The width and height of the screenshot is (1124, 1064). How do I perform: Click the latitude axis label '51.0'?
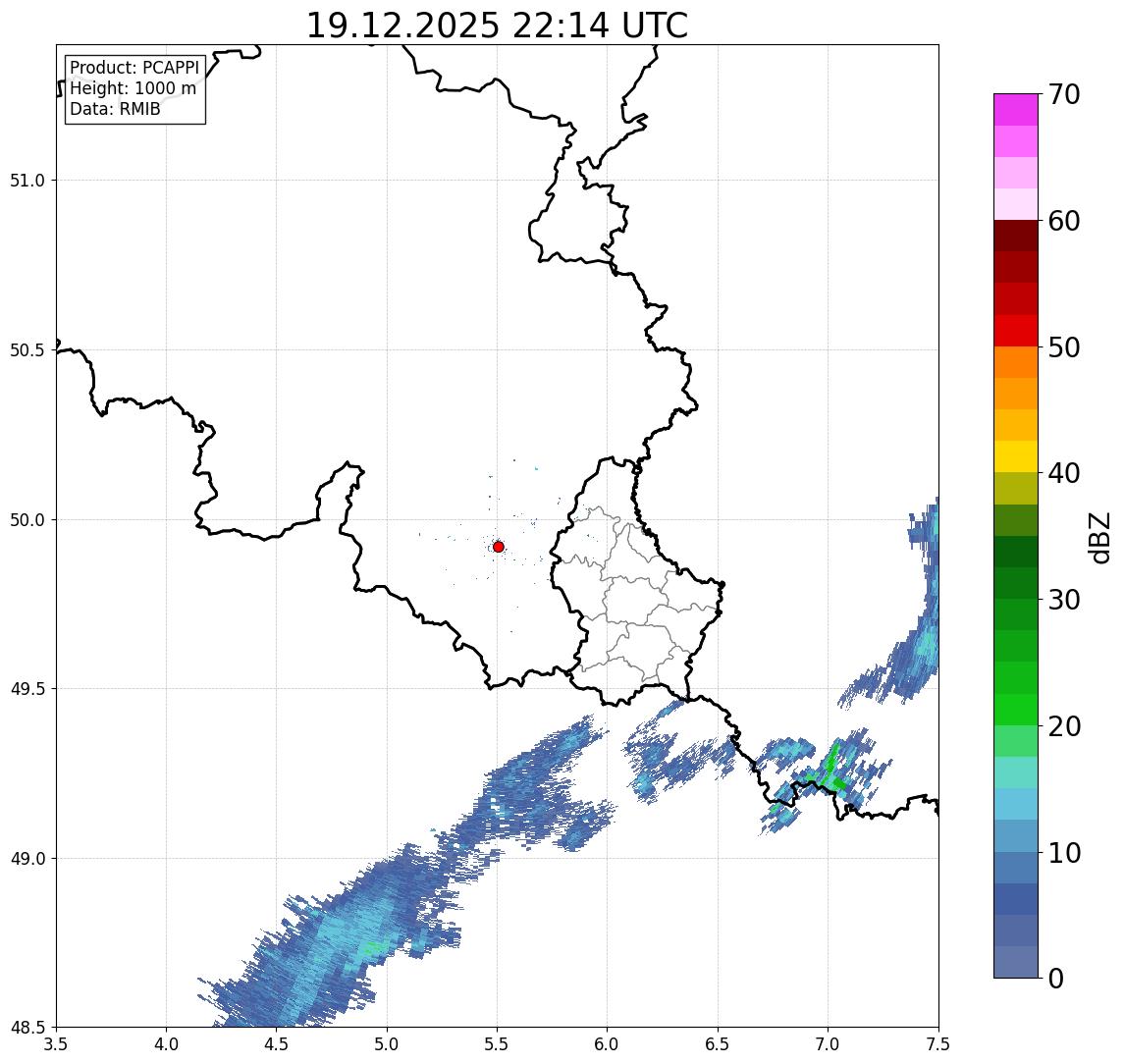[27, 181]
